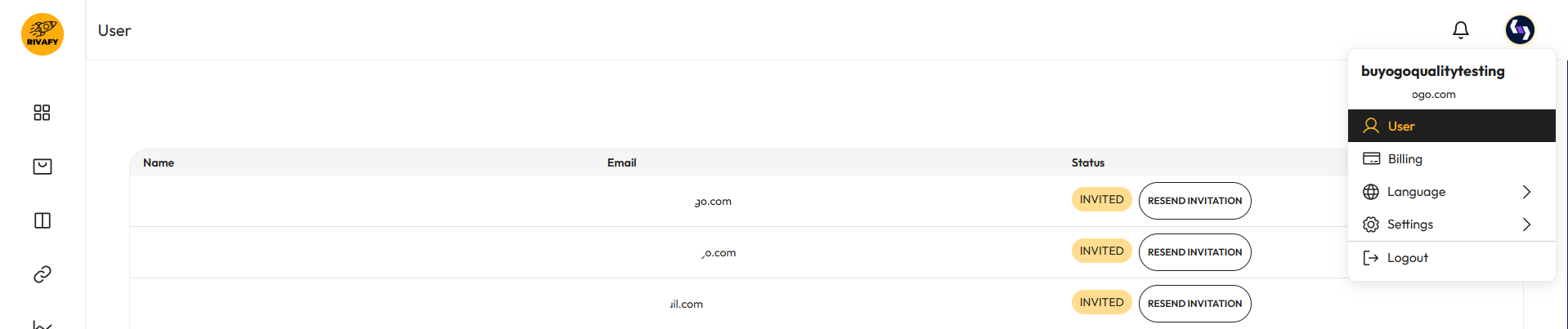Viewport: 1568px width, 329px height.
Task: Open notifications bell icon
Action: tap(1461, 30)
